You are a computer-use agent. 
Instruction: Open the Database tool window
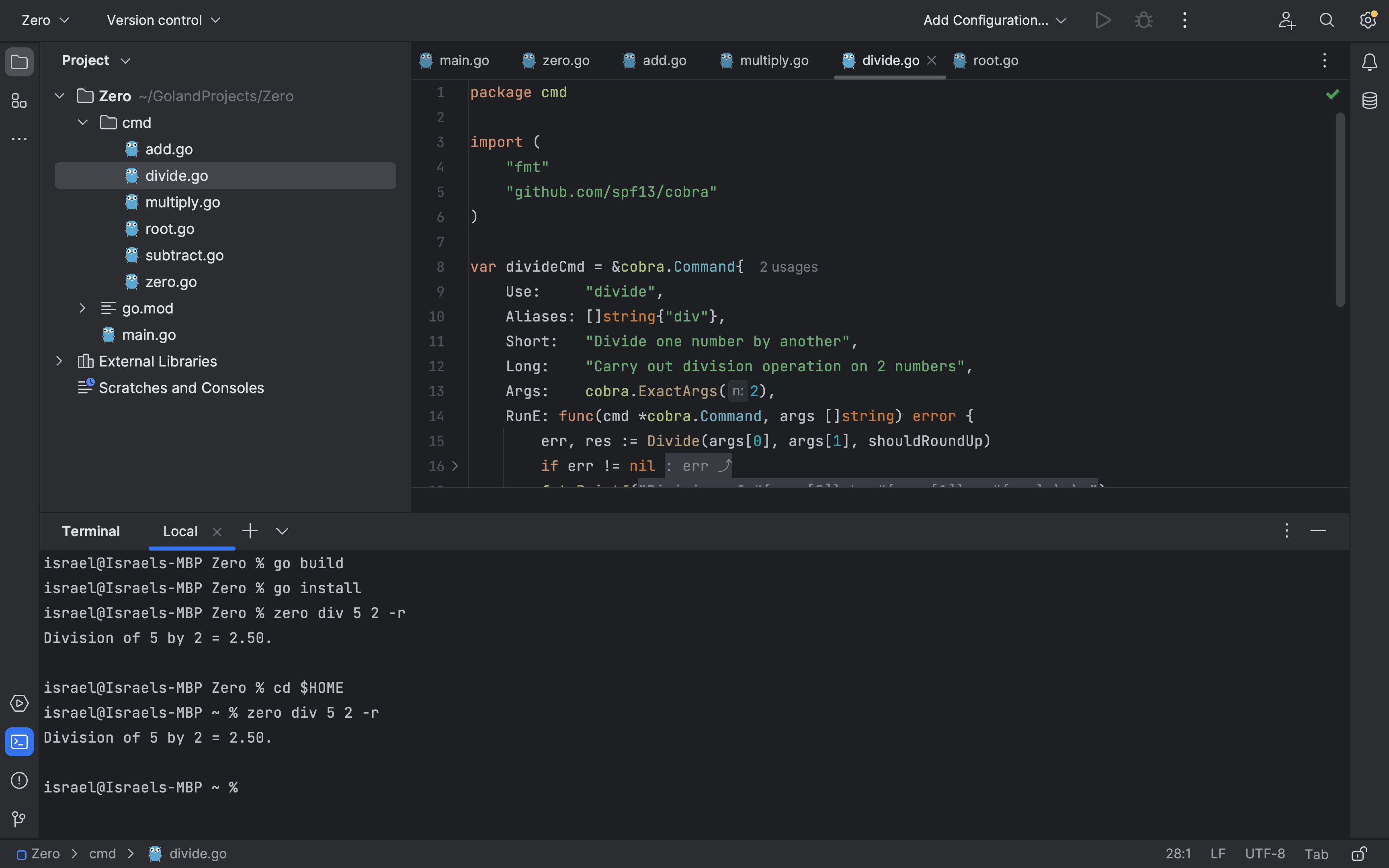(x=1369, y=101)
